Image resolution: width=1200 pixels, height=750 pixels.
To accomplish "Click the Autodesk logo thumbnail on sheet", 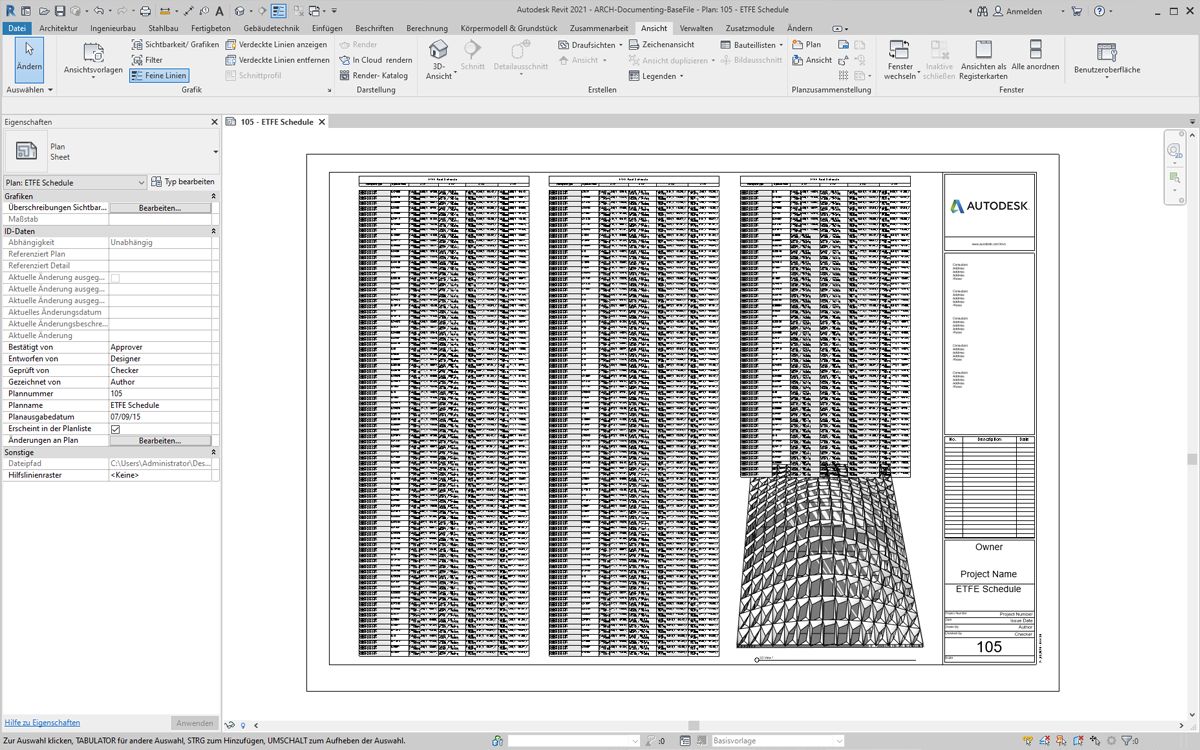I will (989, 205).
